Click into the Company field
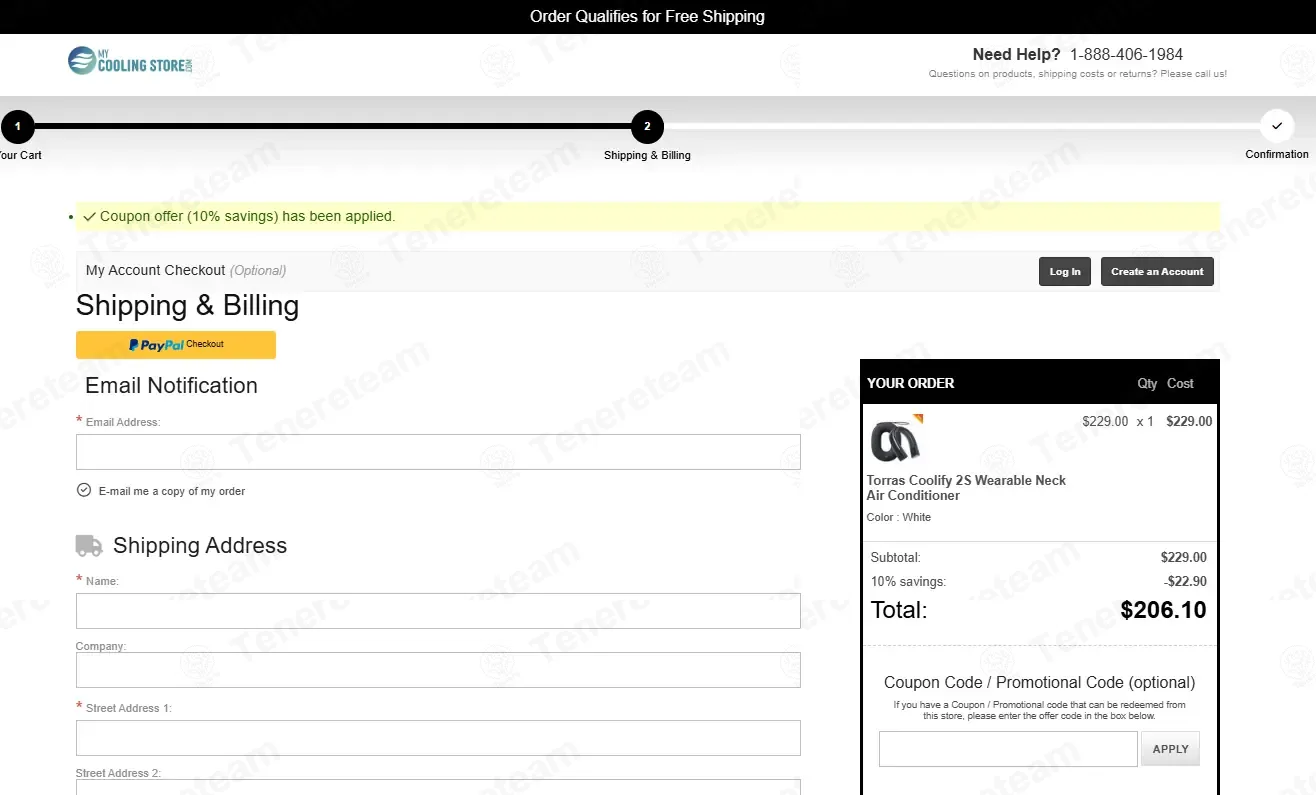The image size is (1316, 795). (438, 670)
